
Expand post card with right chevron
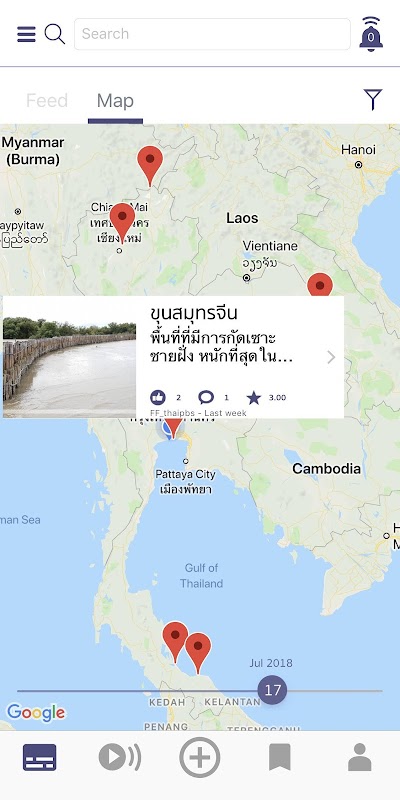(x=331, y=357)
